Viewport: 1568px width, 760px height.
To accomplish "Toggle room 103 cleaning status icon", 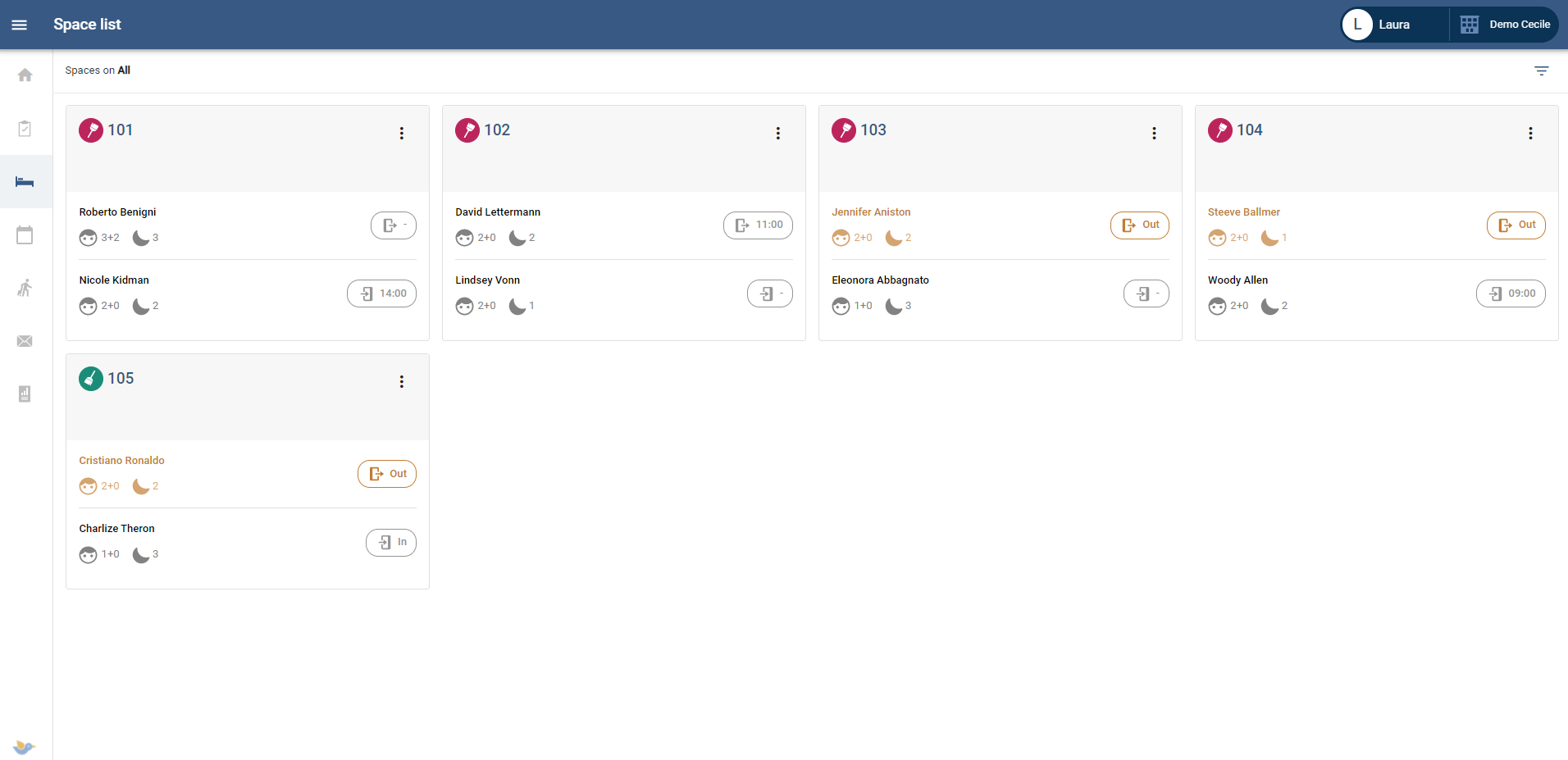I will pyautogui.click(x=844, y=130).
